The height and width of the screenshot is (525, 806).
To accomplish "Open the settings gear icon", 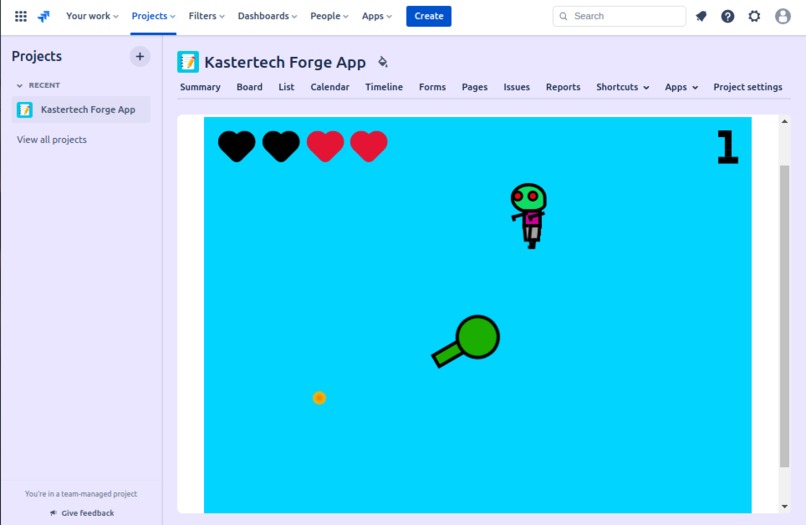I will tap(754, 16).
